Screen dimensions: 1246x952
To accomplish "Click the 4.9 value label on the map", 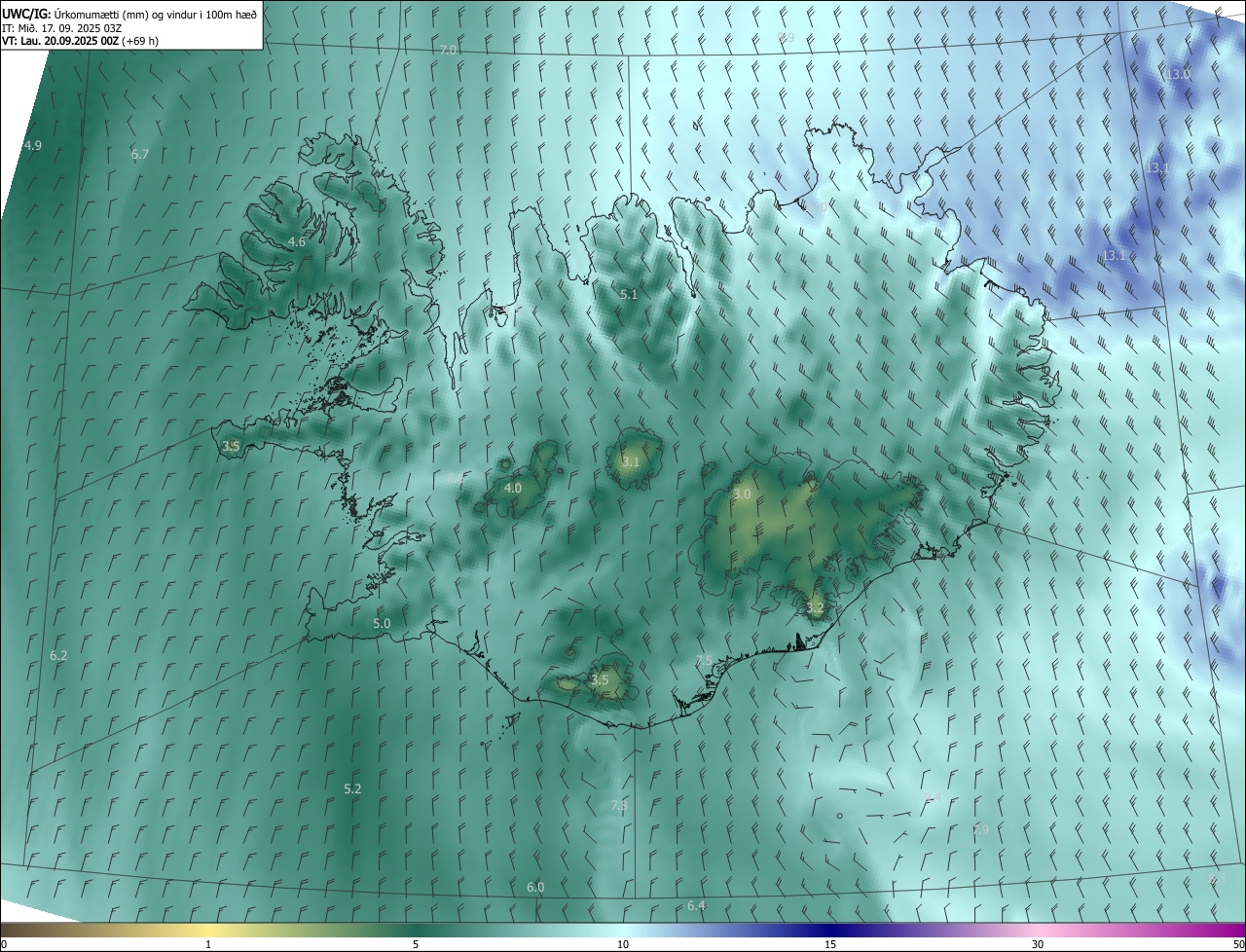I will click(x=33, y=145).
